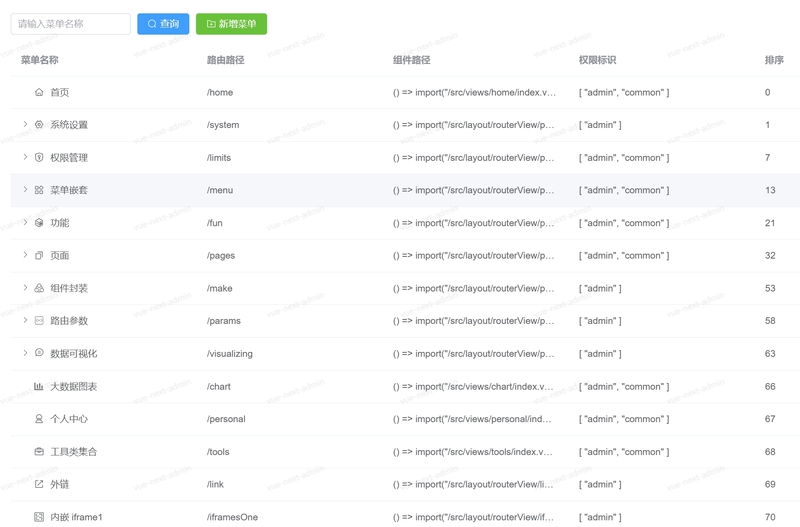Viewport: 800px width, 527px height.
Task: Expand the 系统设置 tree row
Action: pyautogui.click(x=25, y=124)
